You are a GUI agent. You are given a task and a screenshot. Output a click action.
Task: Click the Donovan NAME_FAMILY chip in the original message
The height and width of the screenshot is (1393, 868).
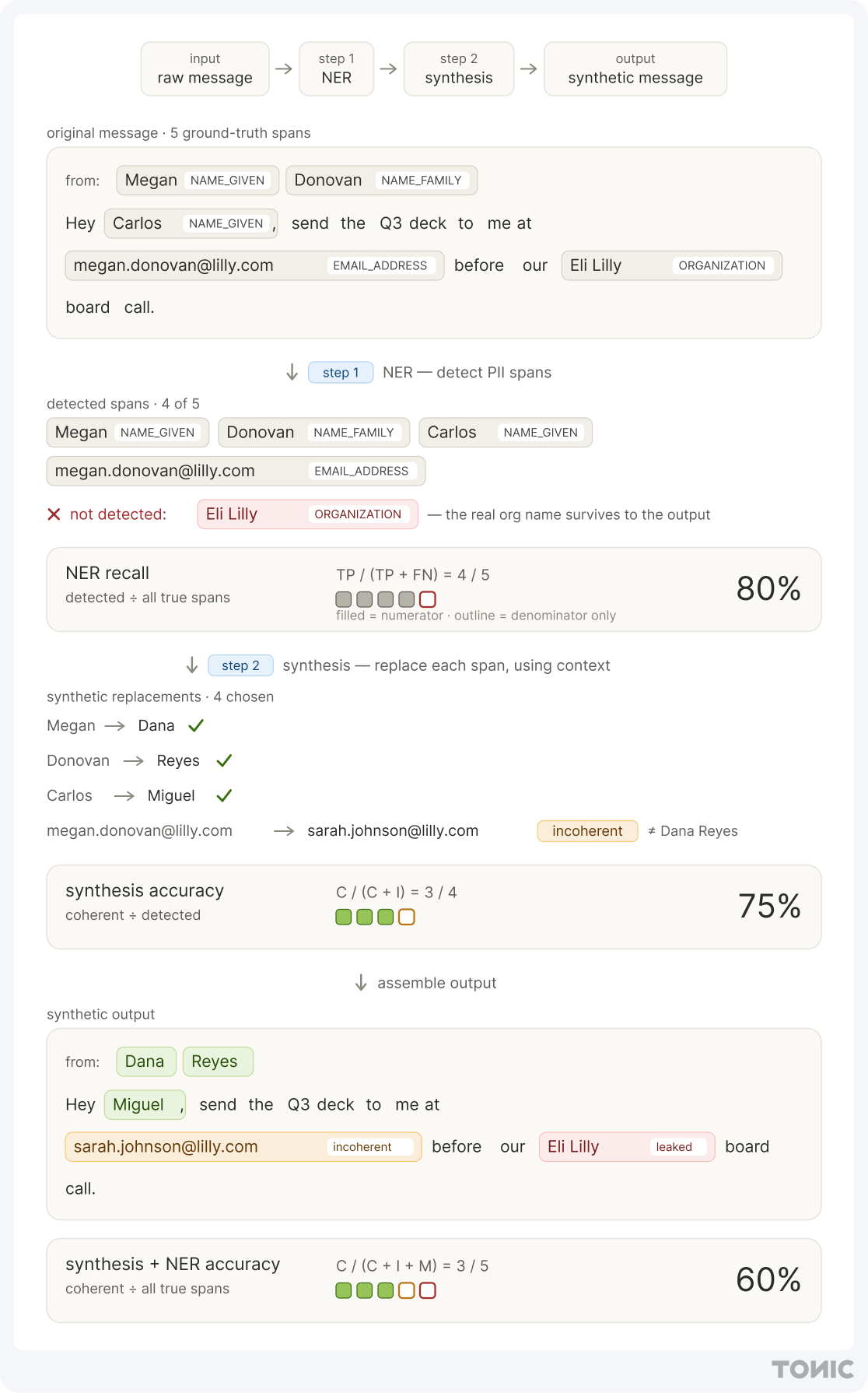(381, 181)
